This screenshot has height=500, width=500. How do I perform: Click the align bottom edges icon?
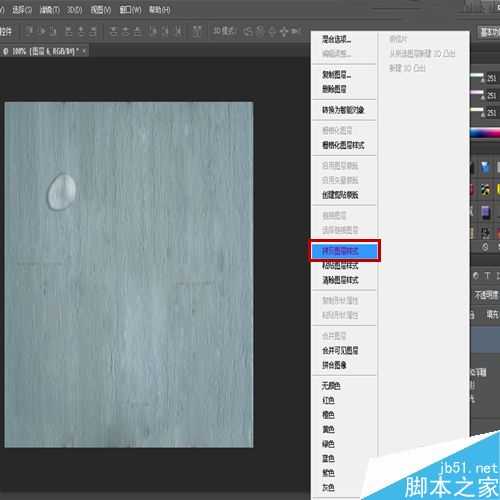click(x=53, y=32)
